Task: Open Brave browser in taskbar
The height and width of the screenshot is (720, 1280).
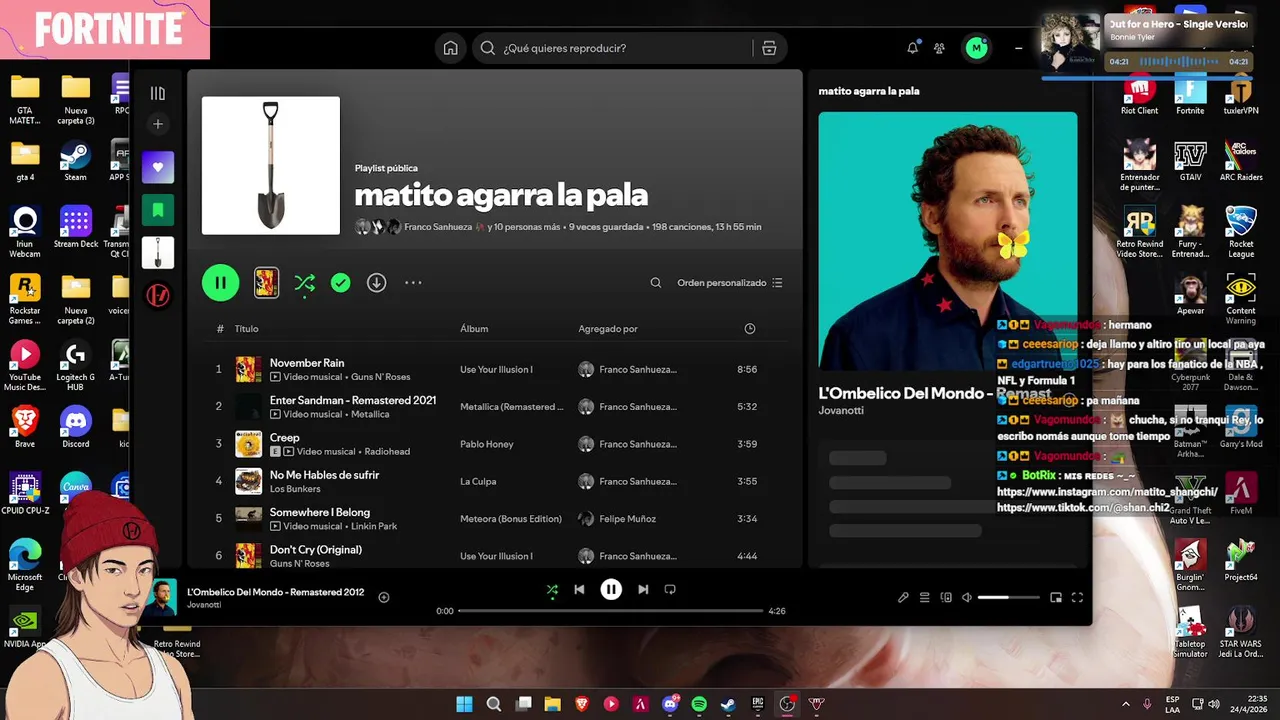Action: click(x=582, y=704)
